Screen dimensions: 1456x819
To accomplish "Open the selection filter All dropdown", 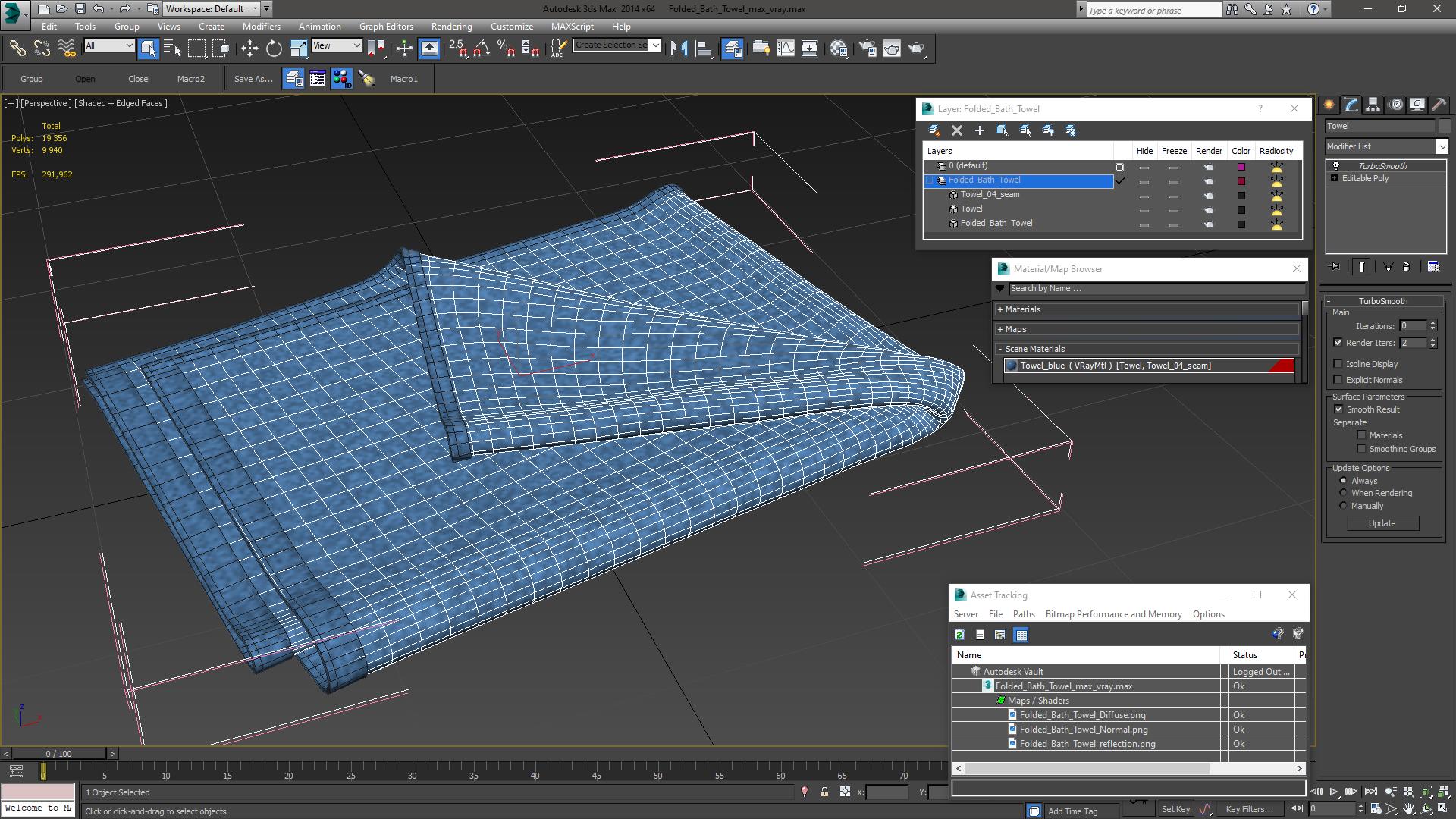I will tap(109, 45).
